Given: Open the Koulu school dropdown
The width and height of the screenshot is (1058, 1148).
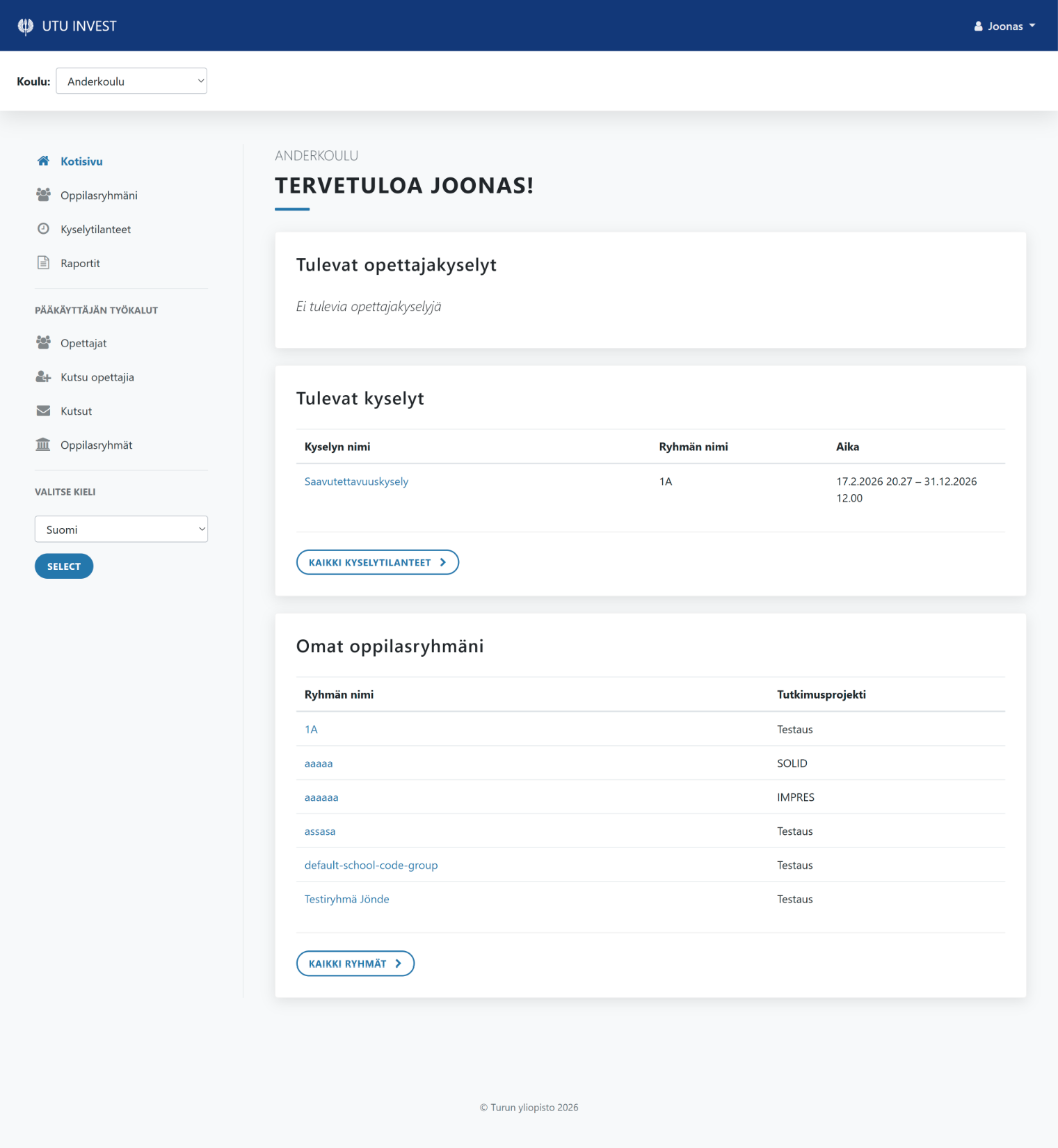Looking at the screenshot, I should pos(131,81).
